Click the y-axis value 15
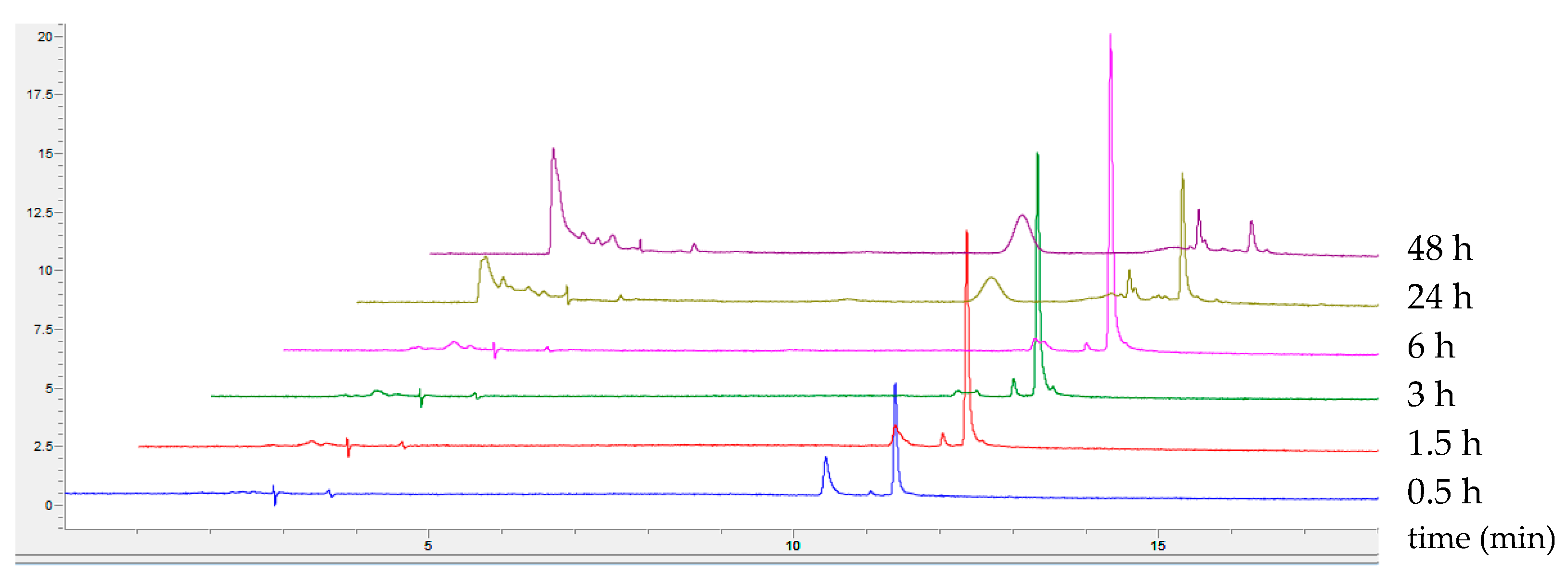This screenshot has width=1568, height=588. [x=45, y=153]
